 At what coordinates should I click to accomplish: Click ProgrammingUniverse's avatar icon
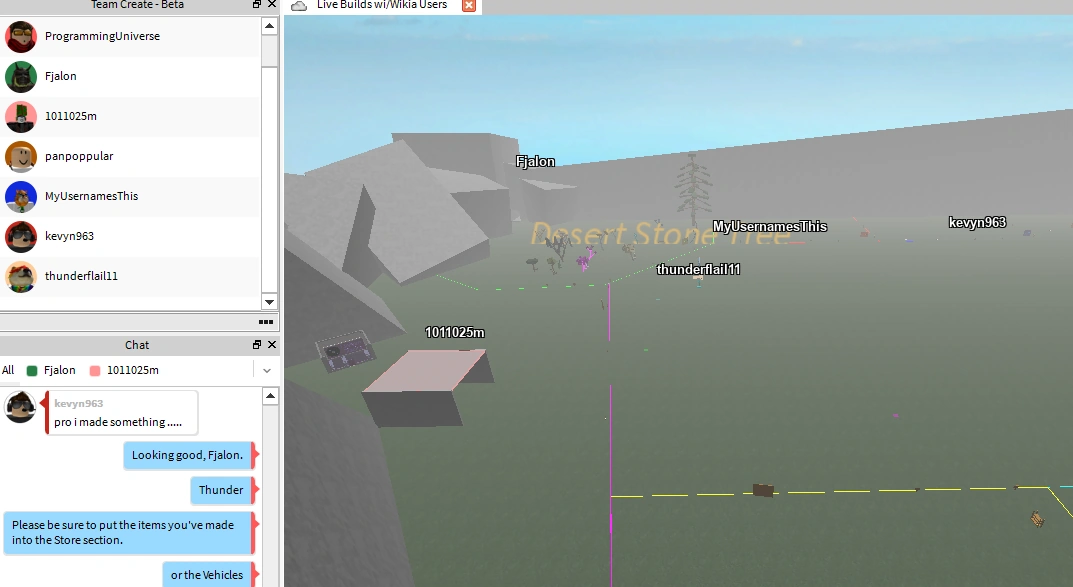coord(21,37)
